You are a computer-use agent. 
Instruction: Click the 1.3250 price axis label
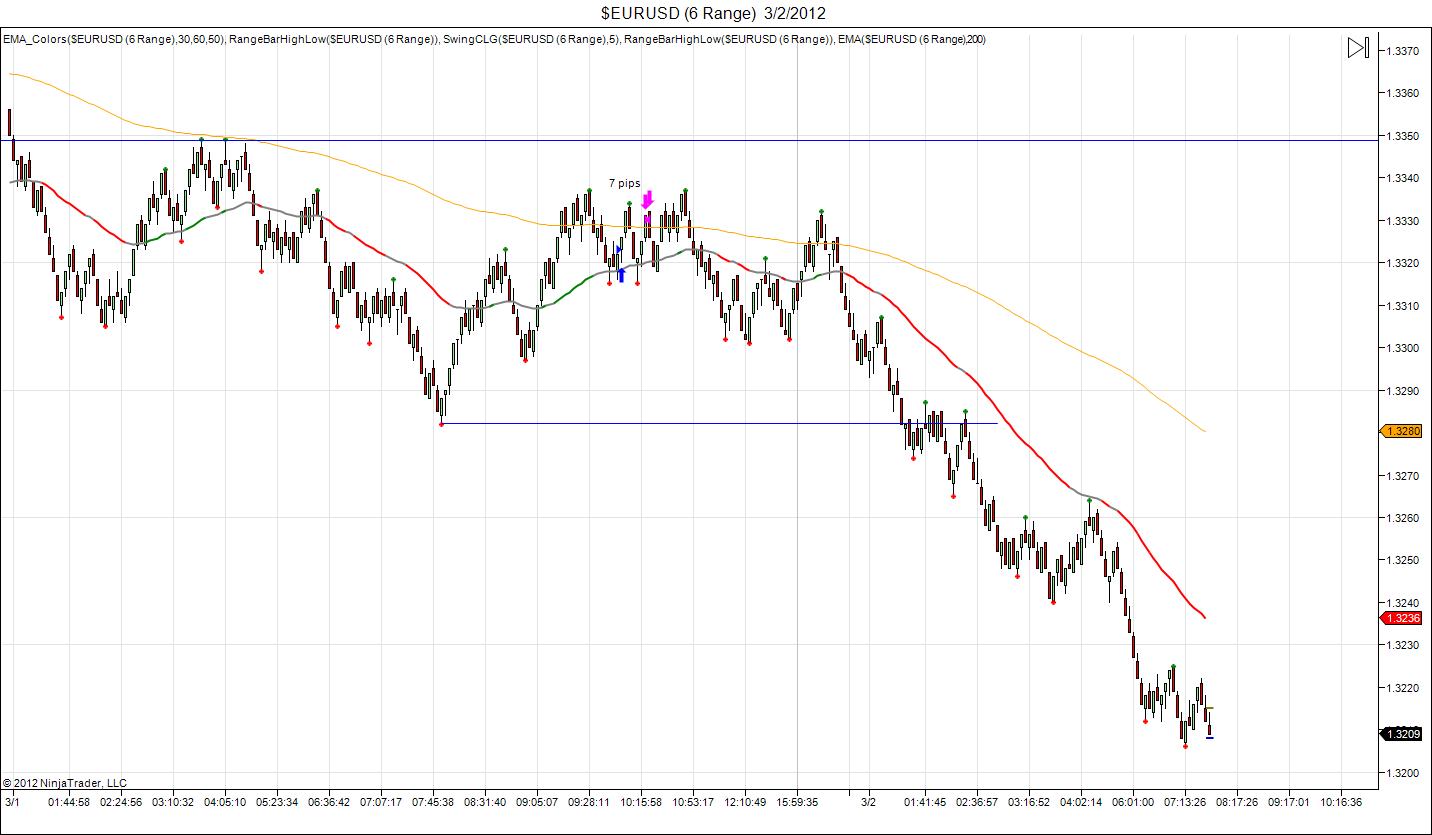pyautogui.click(x=1401, y=560)
